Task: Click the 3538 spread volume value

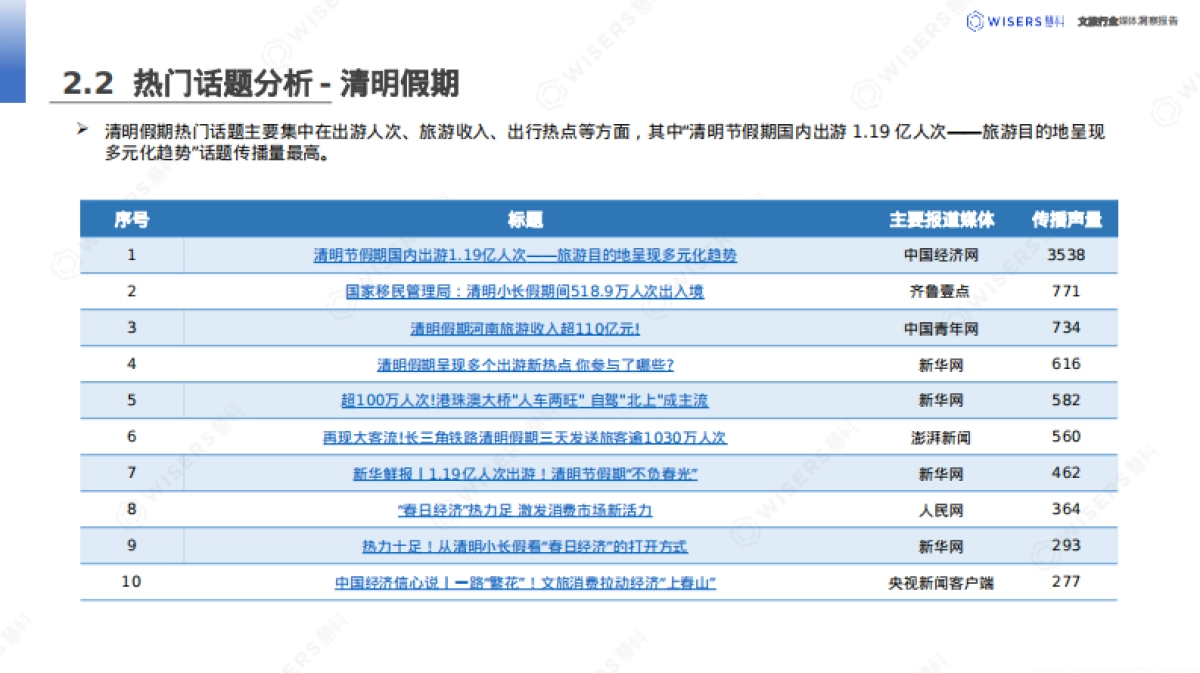Action: coord(1066,256)
